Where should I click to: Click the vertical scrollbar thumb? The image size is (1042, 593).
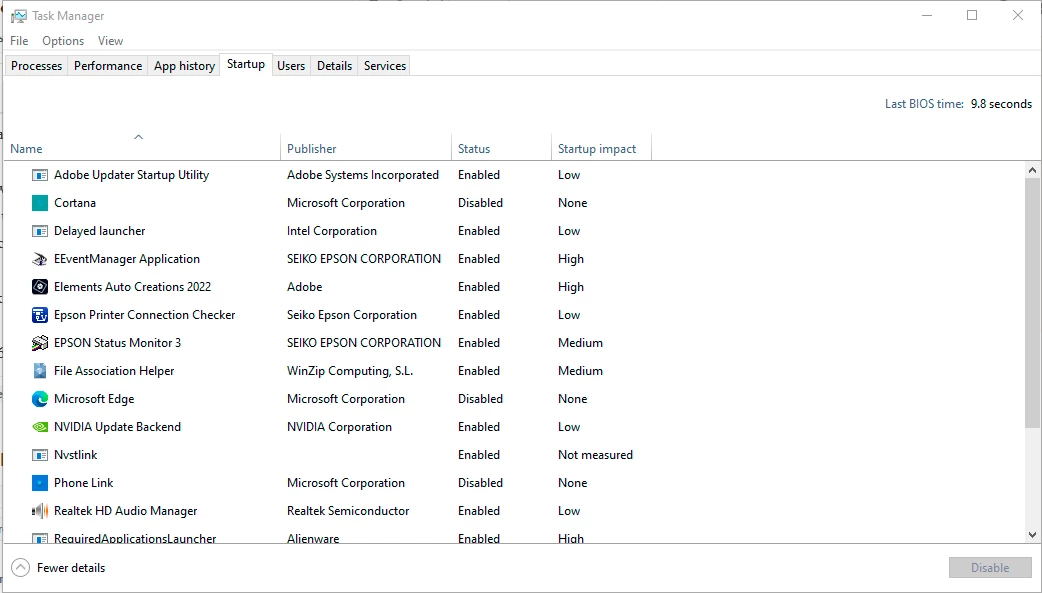pyautogui.click(x=1032, y=302)
